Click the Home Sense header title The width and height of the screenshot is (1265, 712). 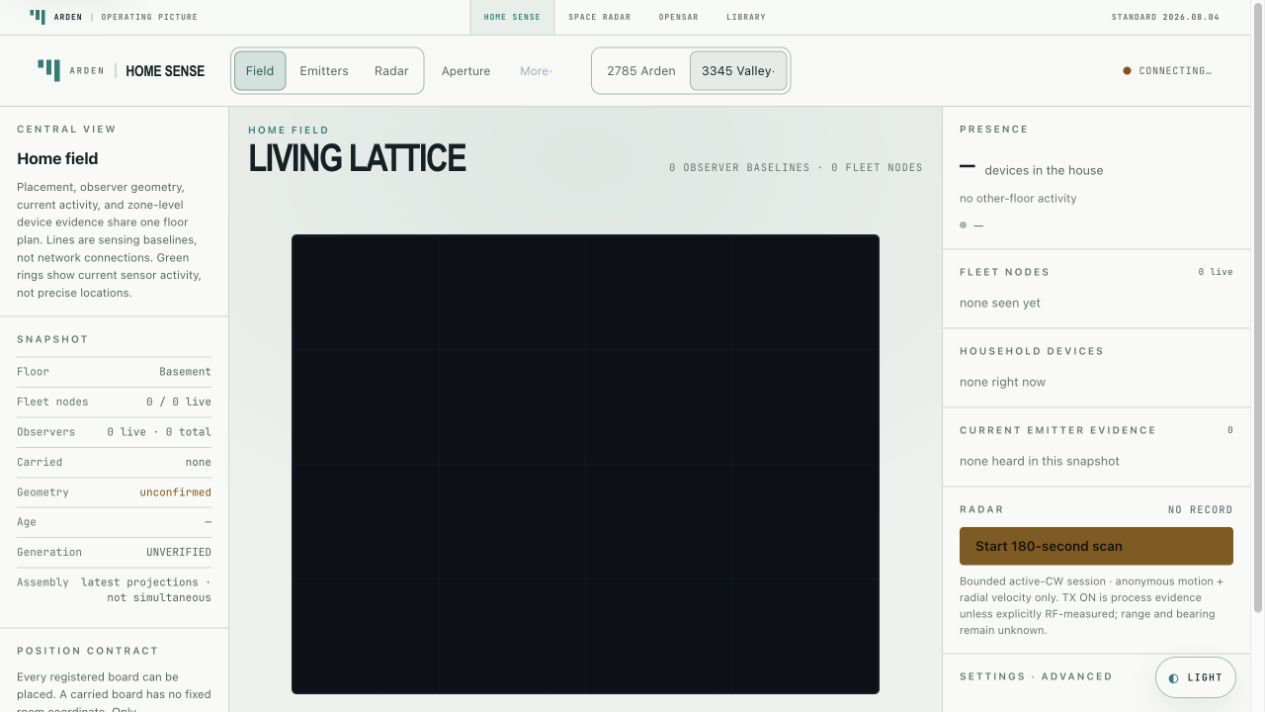[165, 71]
